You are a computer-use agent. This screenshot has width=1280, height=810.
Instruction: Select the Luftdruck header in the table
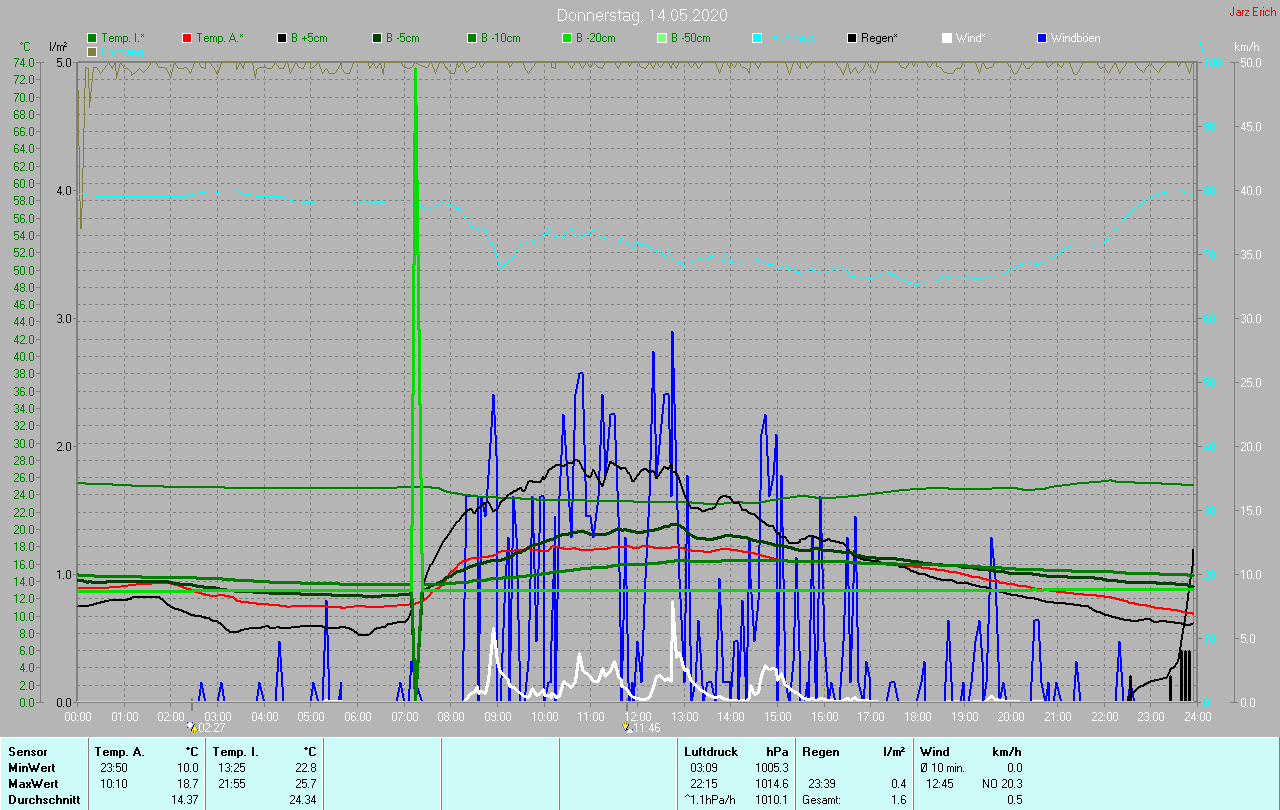tap(711, 751)
